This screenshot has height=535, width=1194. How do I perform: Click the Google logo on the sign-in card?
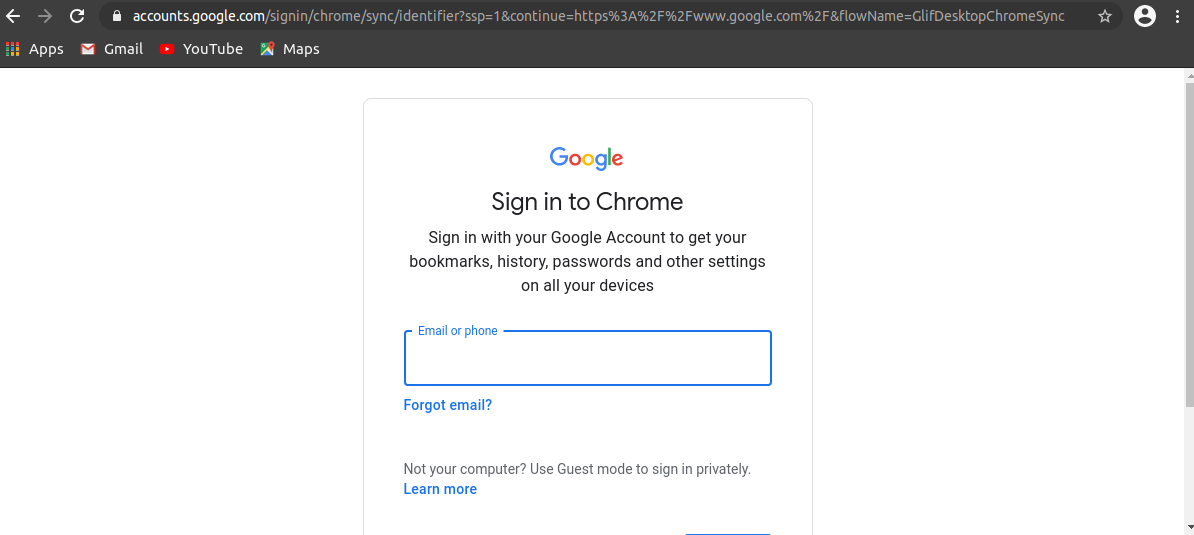pyautogui.click(x=586, y=158)
